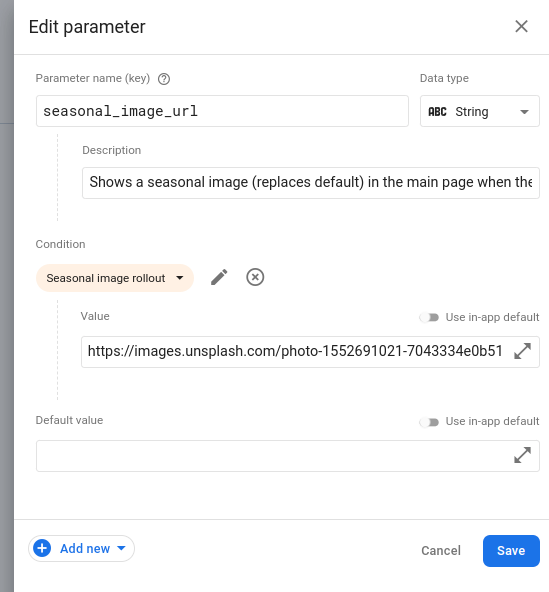Click the blue plus icon
This screenshot has height=592, width=549.
[x=42, y=548]
